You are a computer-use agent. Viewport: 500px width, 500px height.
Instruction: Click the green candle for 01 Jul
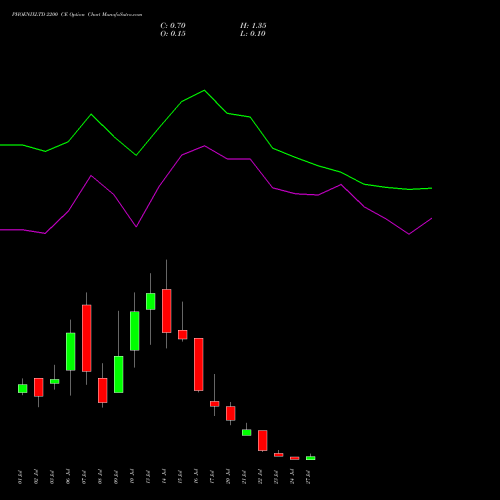(23, 389)
